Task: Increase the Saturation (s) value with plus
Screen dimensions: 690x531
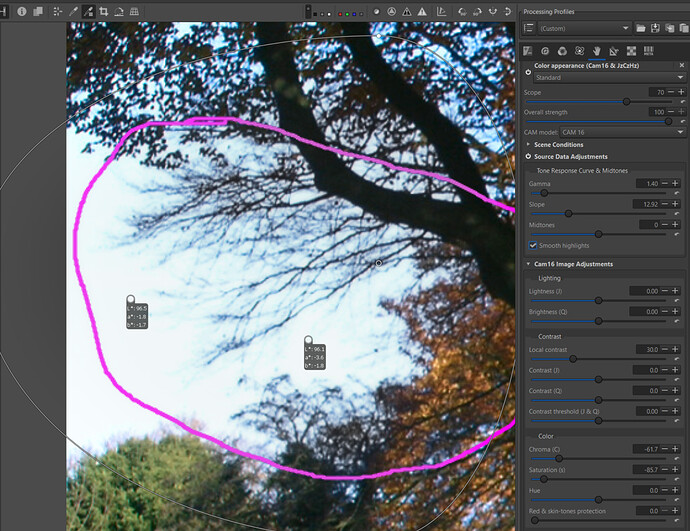Action: click(x=675, y=469)
